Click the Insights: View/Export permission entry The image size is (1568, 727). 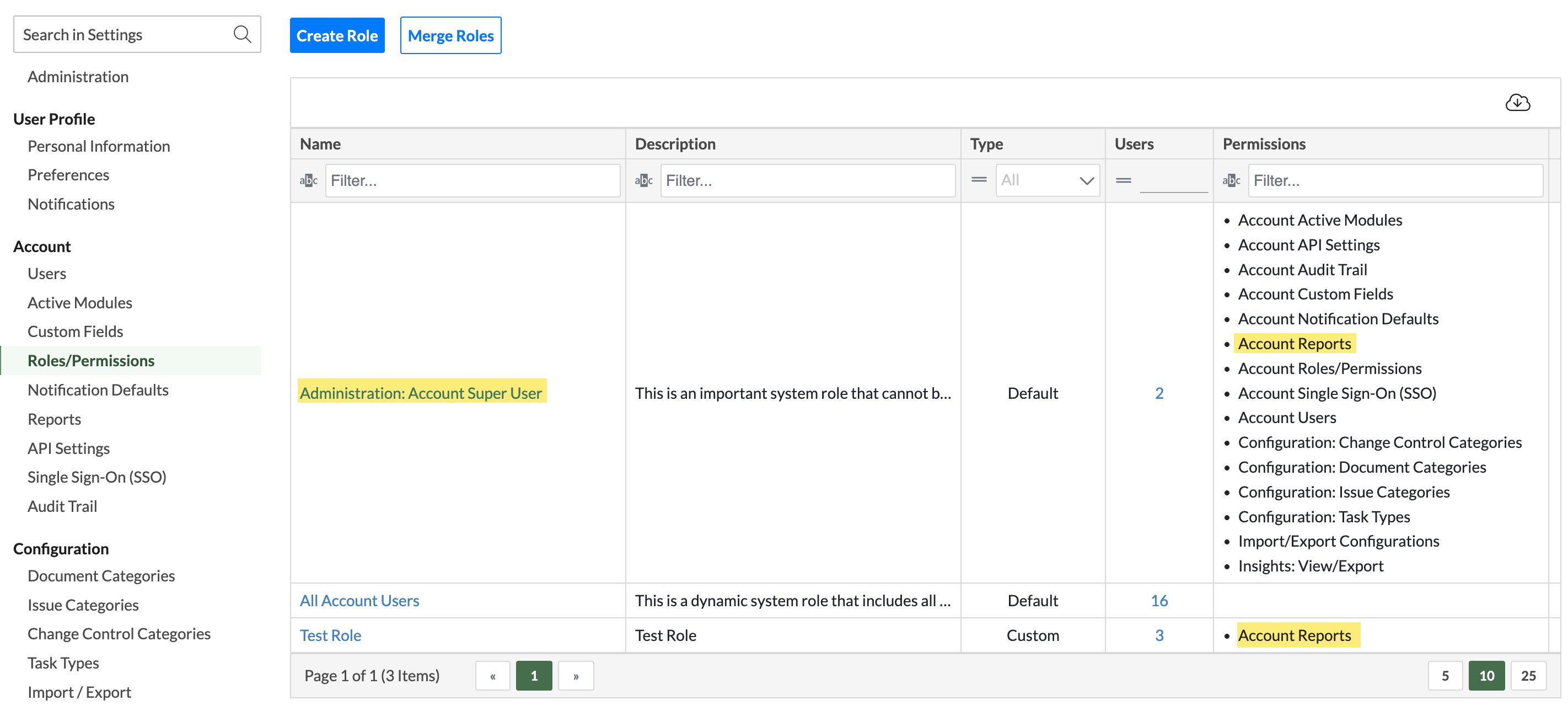1311,565
